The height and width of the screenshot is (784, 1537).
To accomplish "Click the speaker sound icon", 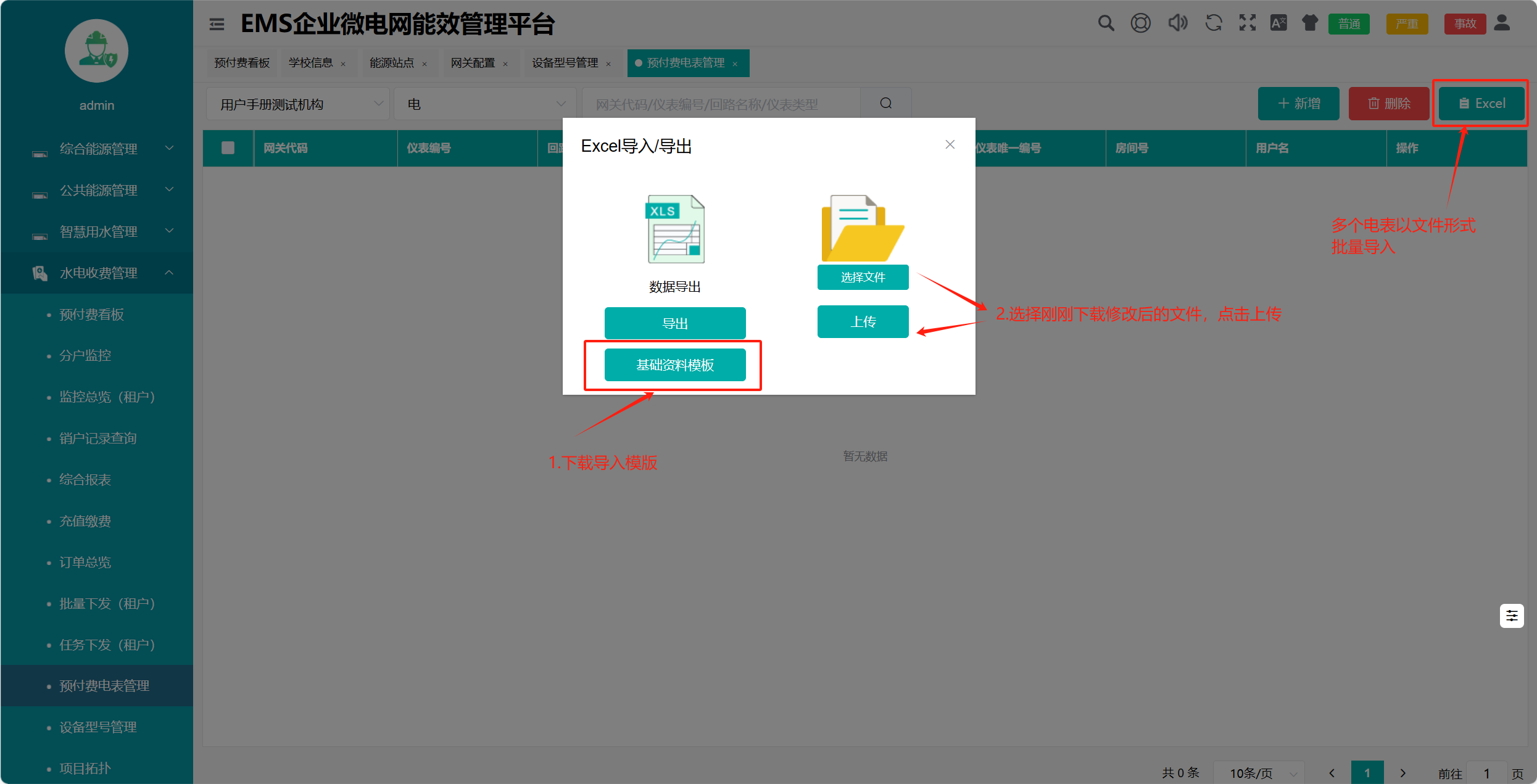I will 1177,24.
